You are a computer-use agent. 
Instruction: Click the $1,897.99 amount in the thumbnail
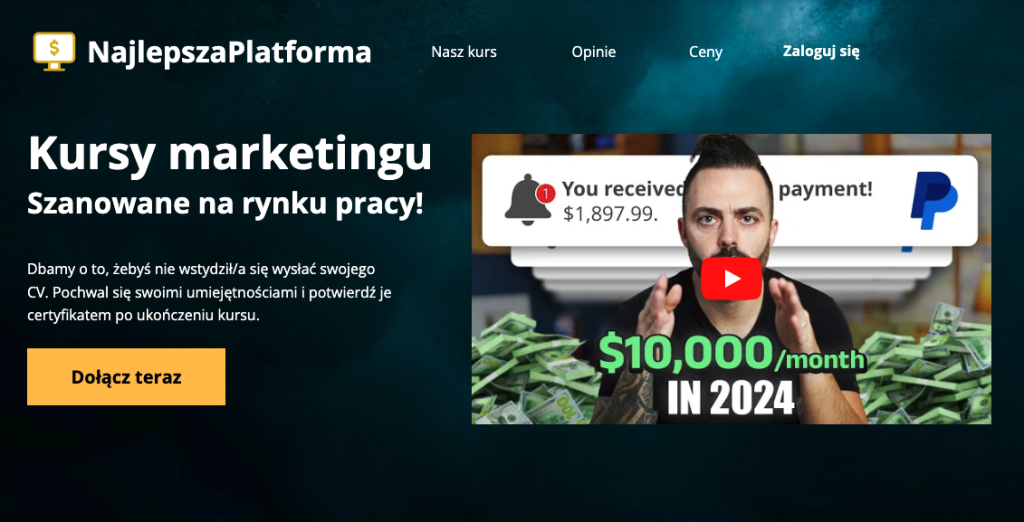610,214
